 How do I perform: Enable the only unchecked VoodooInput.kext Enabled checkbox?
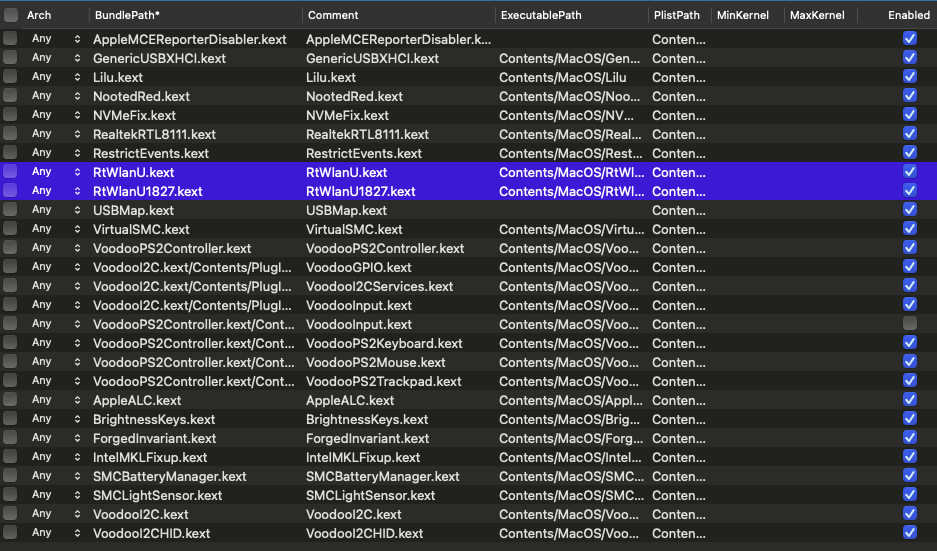tap(909, 324)
